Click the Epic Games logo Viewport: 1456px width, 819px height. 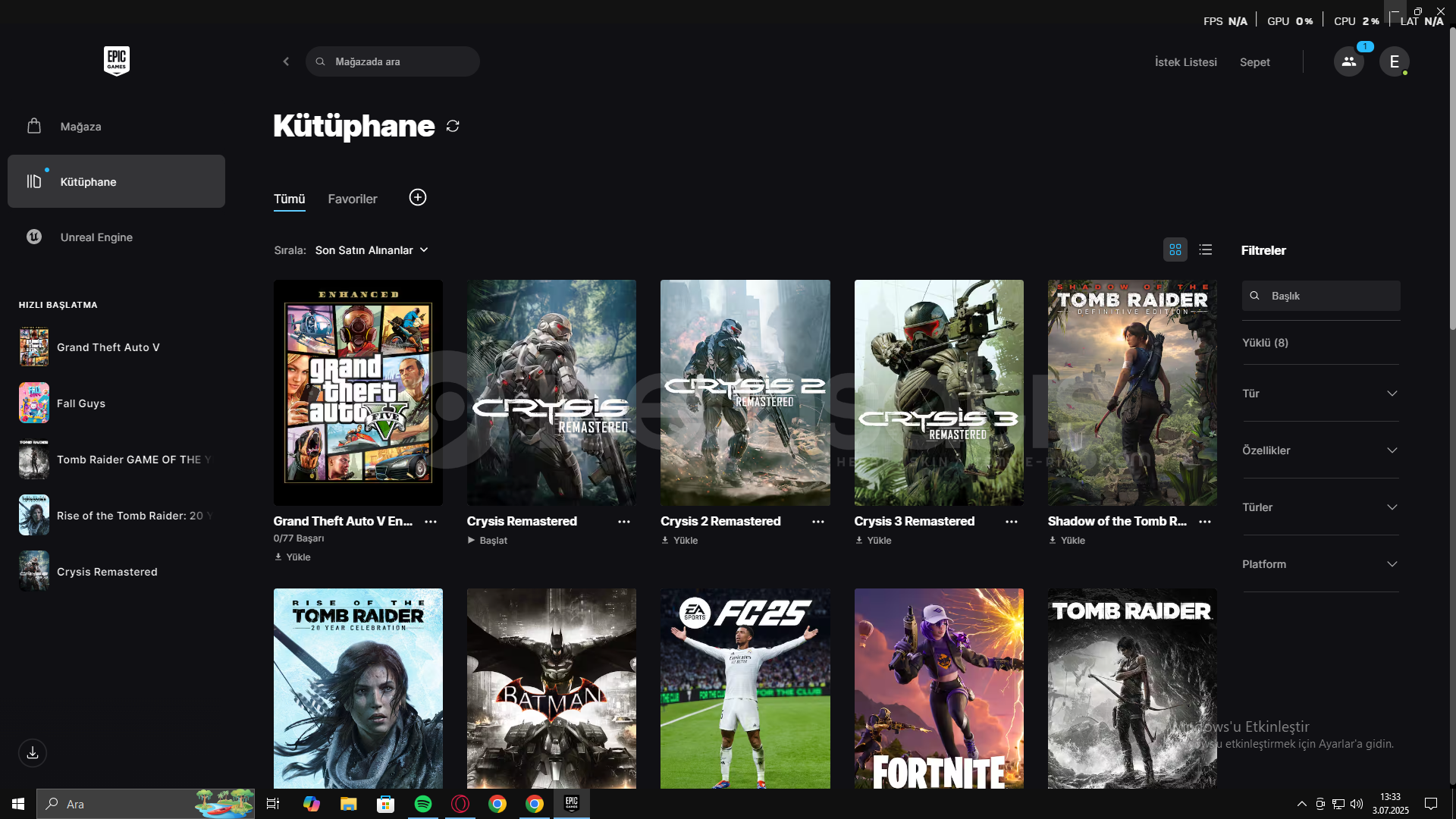click(x=117, y=61)
